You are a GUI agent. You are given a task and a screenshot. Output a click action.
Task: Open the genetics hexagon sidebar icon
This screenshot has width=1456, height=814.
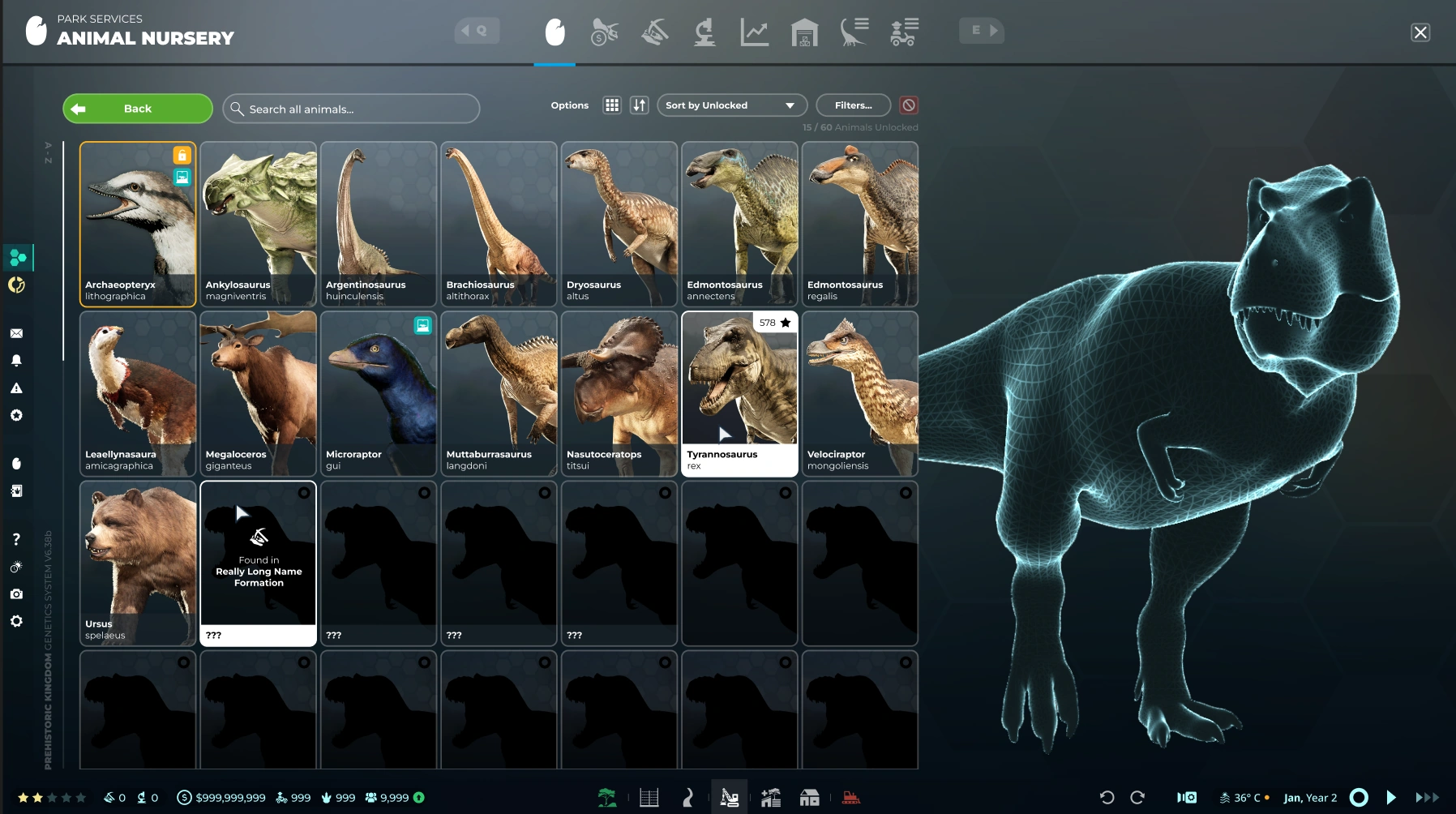(17, 258)
